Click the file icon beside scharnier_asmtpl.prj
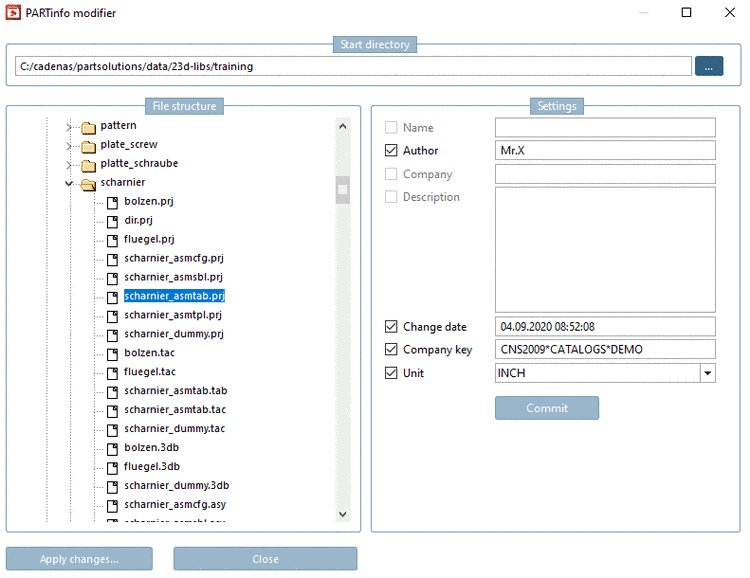The height and width of the screenshot is (578, 750). 112,317
